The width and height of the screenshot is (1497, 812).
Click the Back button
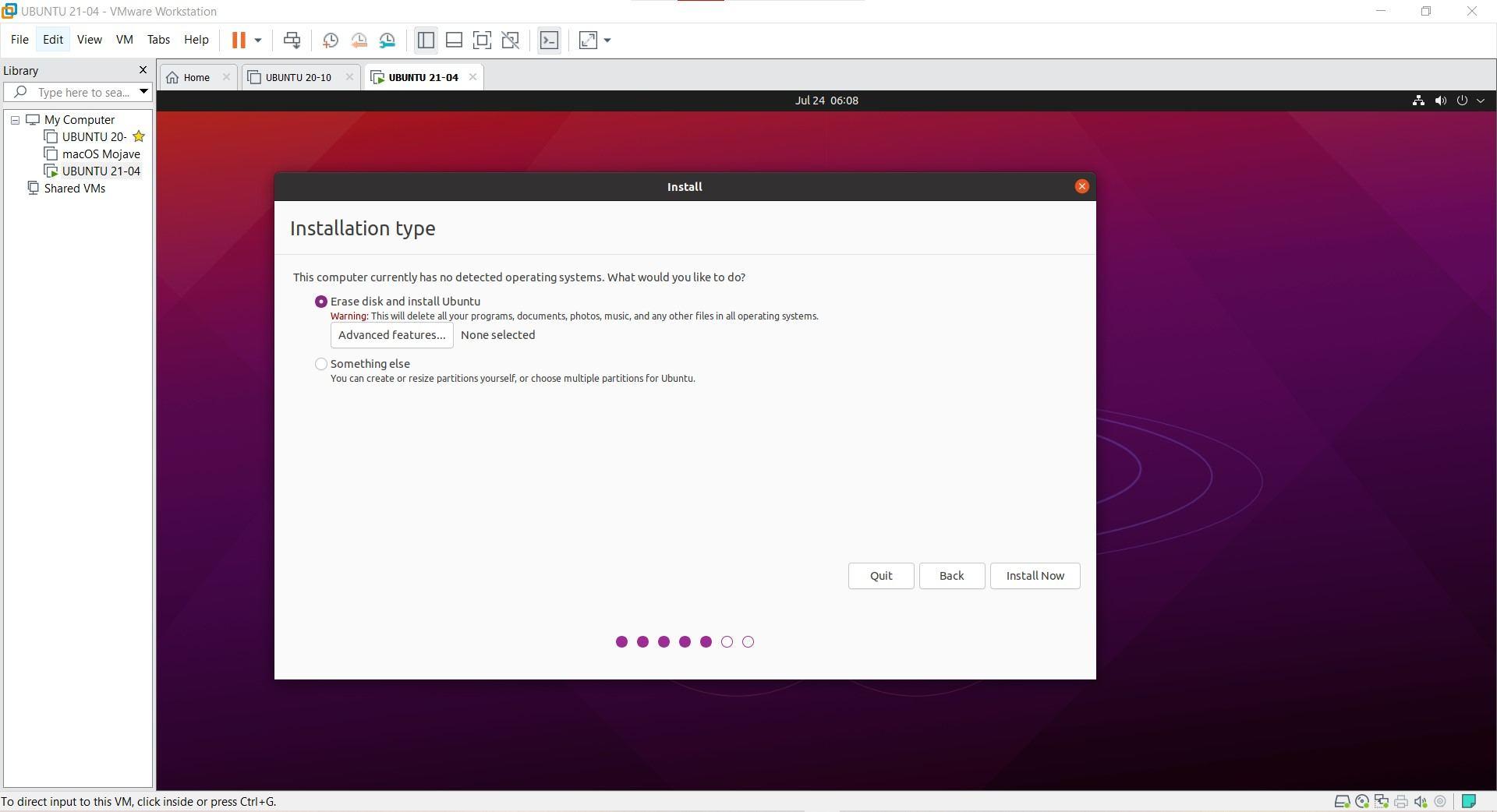tap(951, 576)
